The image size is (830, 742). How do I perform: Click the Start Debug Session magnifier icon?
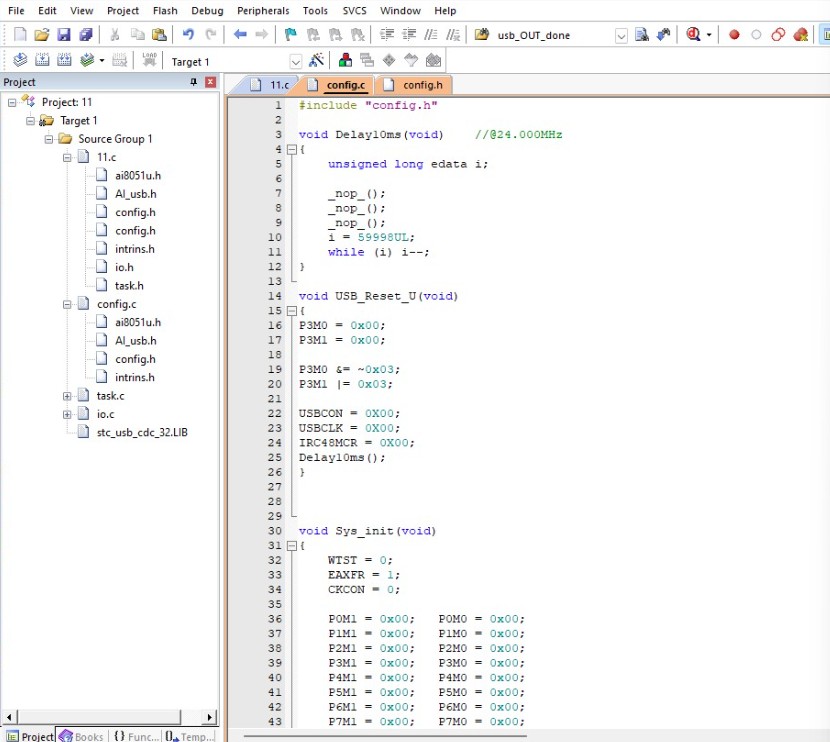click(x=693, y=35)
